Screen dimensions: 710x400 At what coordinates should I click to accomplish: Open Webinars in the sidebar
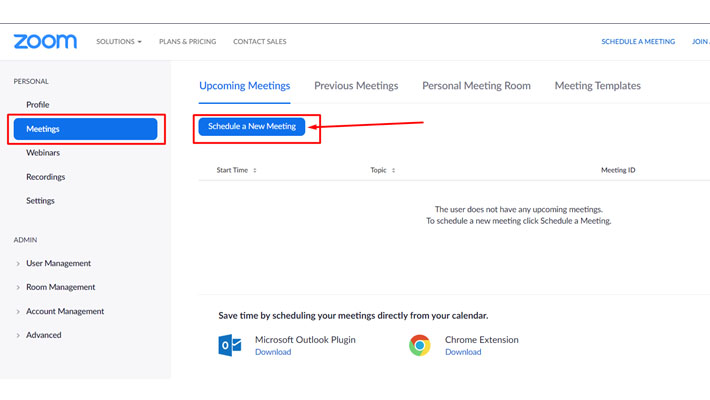(43, 153)
